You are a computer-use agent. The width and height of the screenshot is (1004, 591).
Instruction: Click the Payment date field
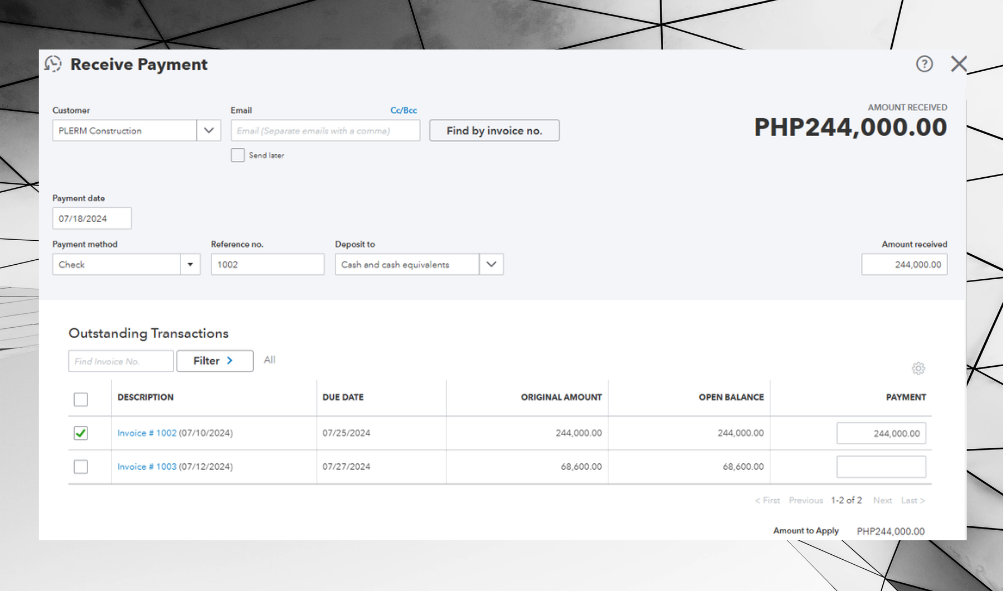(x=92, y=218)
